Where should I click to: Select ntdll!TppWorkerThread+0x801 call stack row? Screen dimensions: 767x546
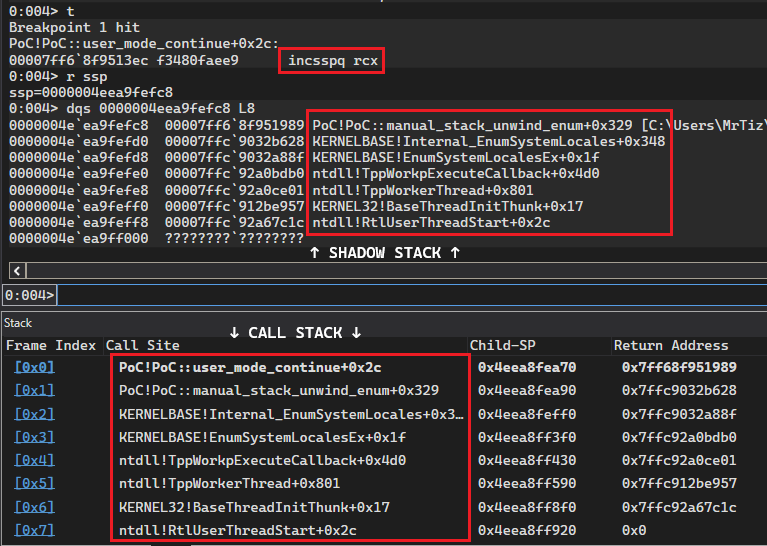pos(229,483)
